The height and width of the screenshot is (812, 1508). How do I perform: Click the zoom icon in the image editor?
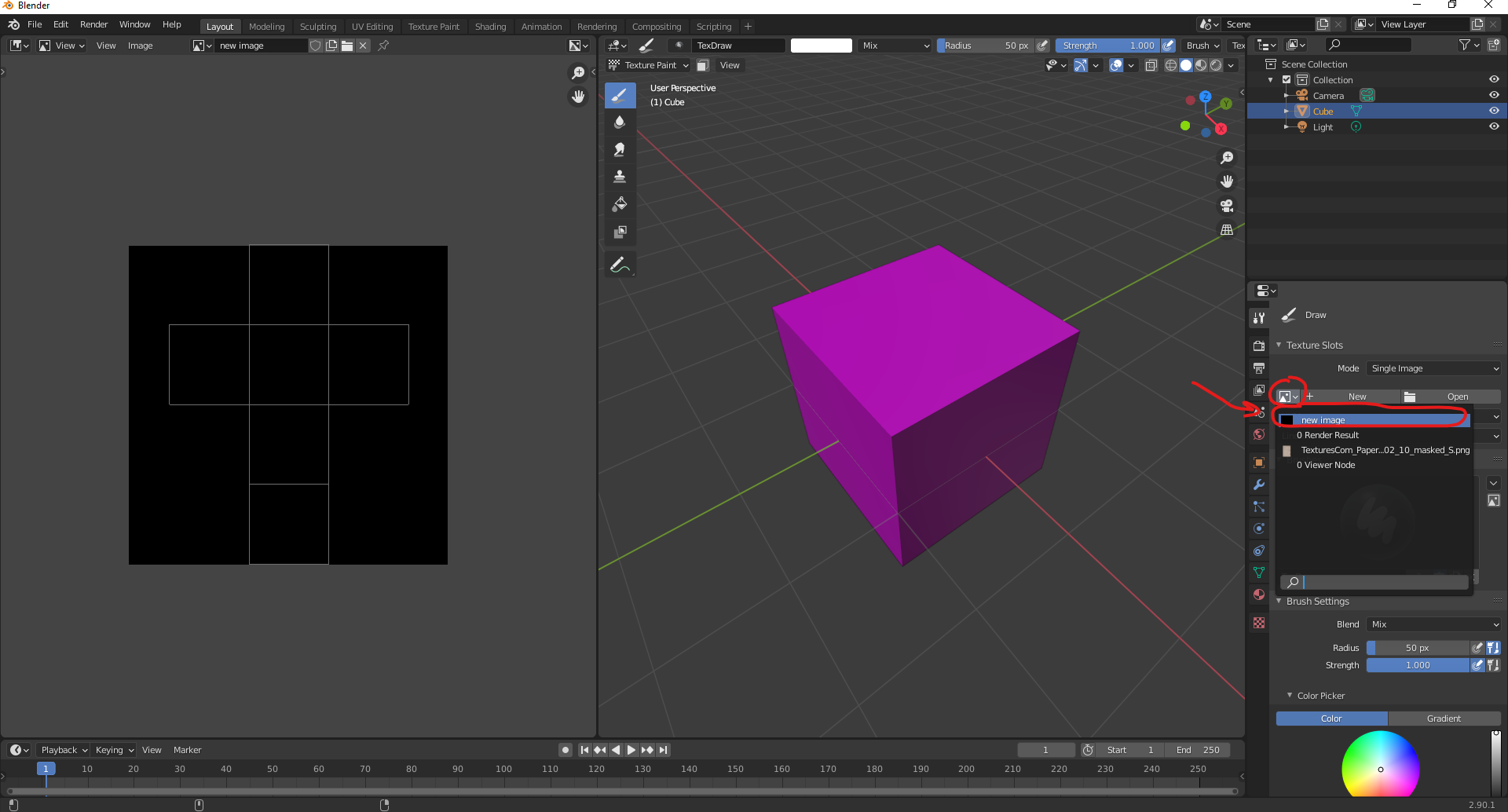pyautogui.click(x=578, y=73)
